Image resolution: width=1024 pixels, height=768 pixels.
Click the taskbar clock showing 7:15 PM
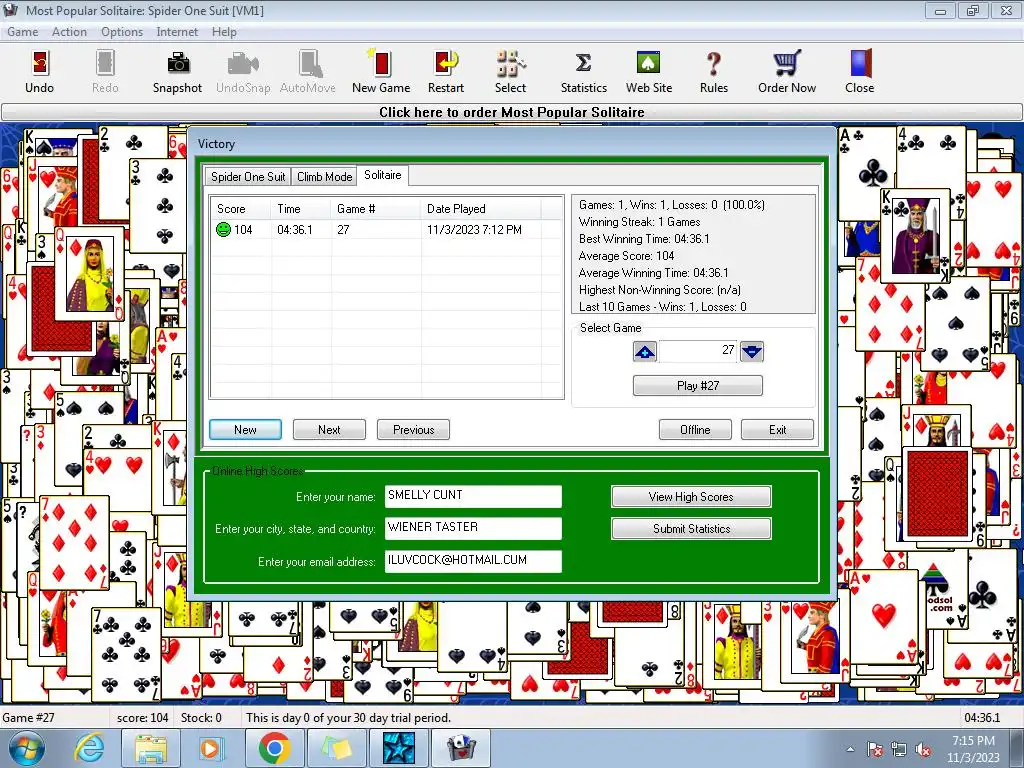tap(973, 749)
